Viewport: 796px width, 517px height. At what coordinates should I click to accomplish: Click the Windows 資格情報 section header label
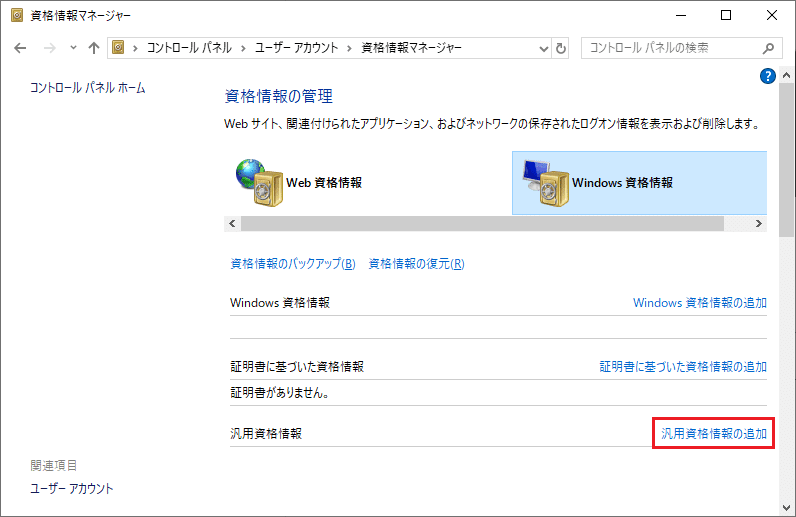pyautogui.click(x=280, y=303)
